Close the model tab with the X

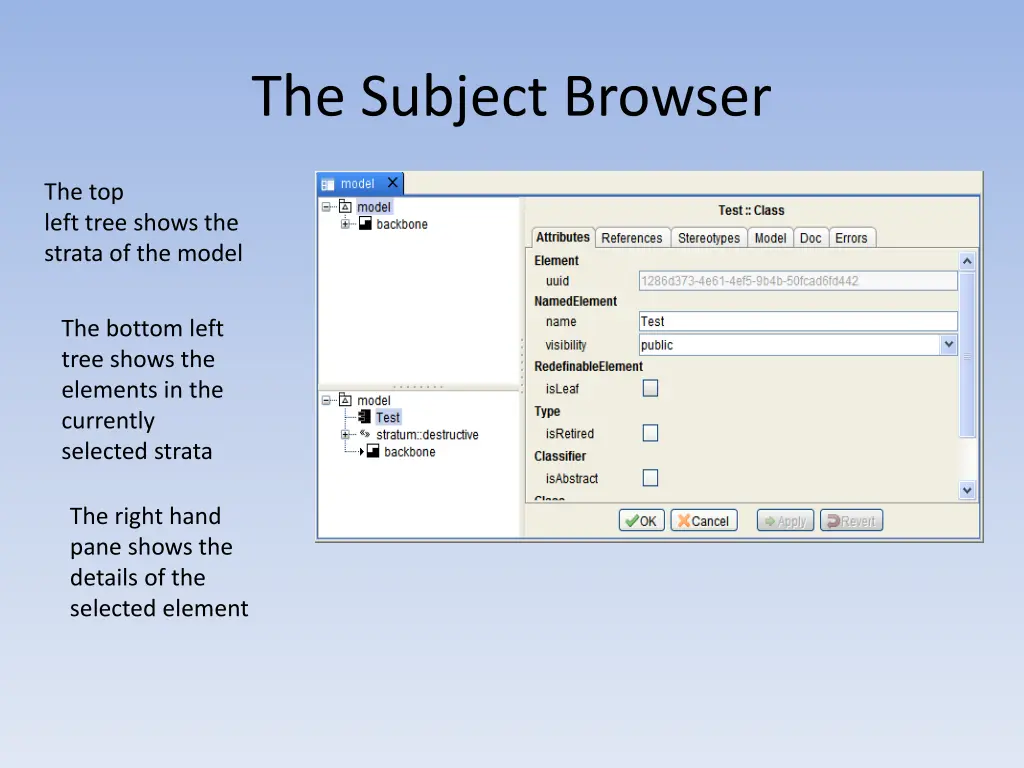coord(393,183)
